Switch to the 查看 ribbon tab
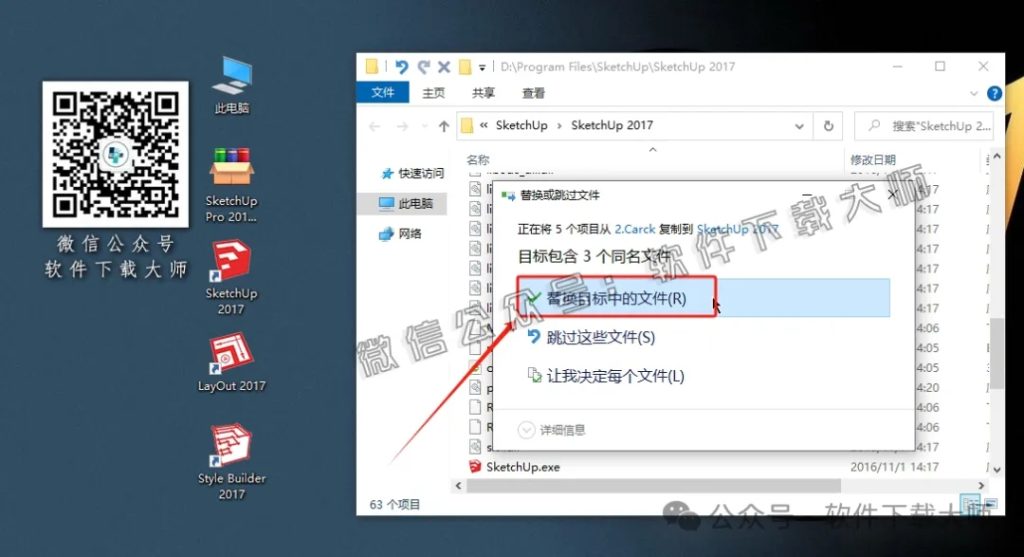Viewport: 1024px width, 557px height. [534, 93]
